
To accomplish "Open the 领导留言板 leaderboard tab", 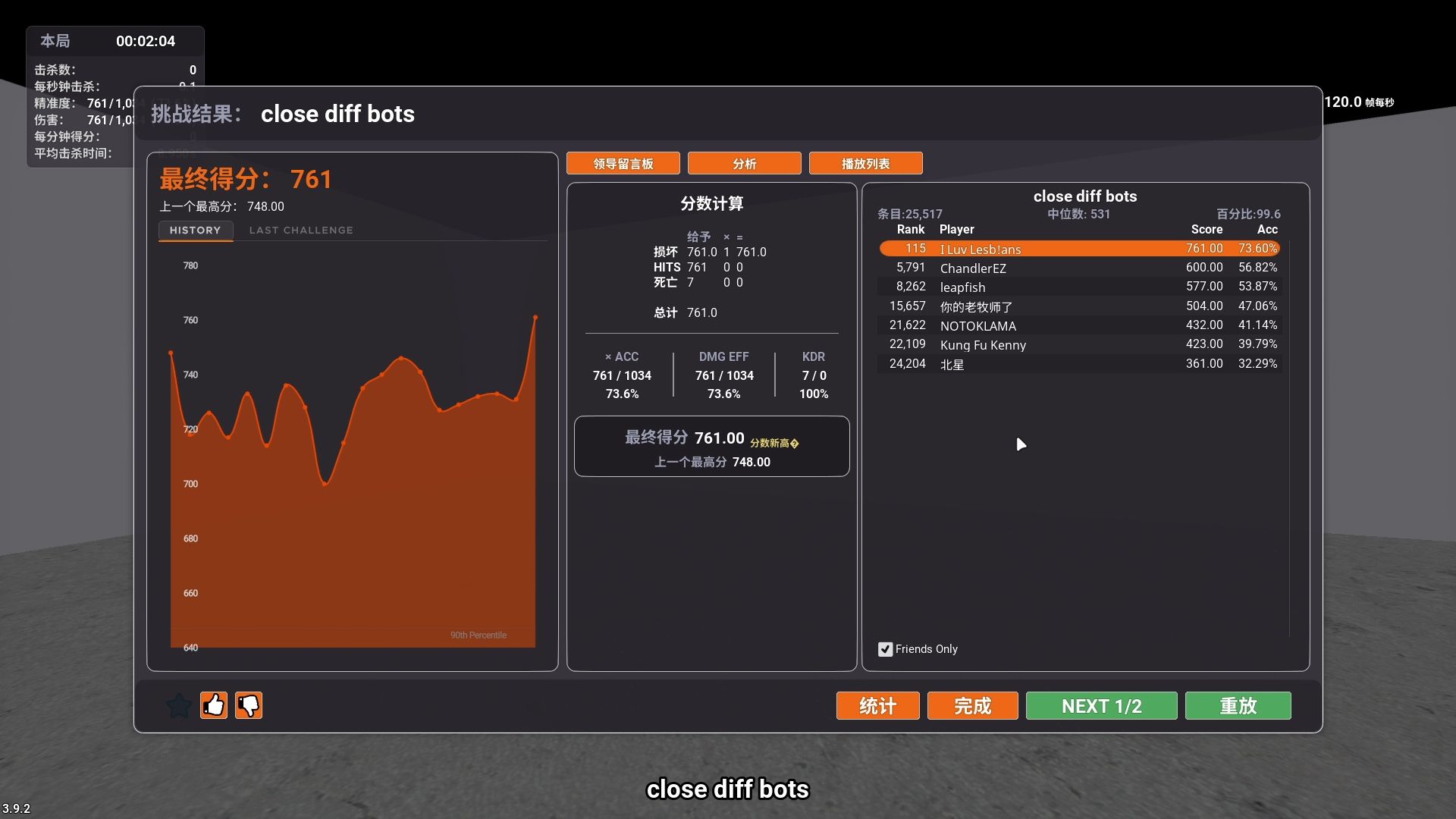I will coord(623,163).
